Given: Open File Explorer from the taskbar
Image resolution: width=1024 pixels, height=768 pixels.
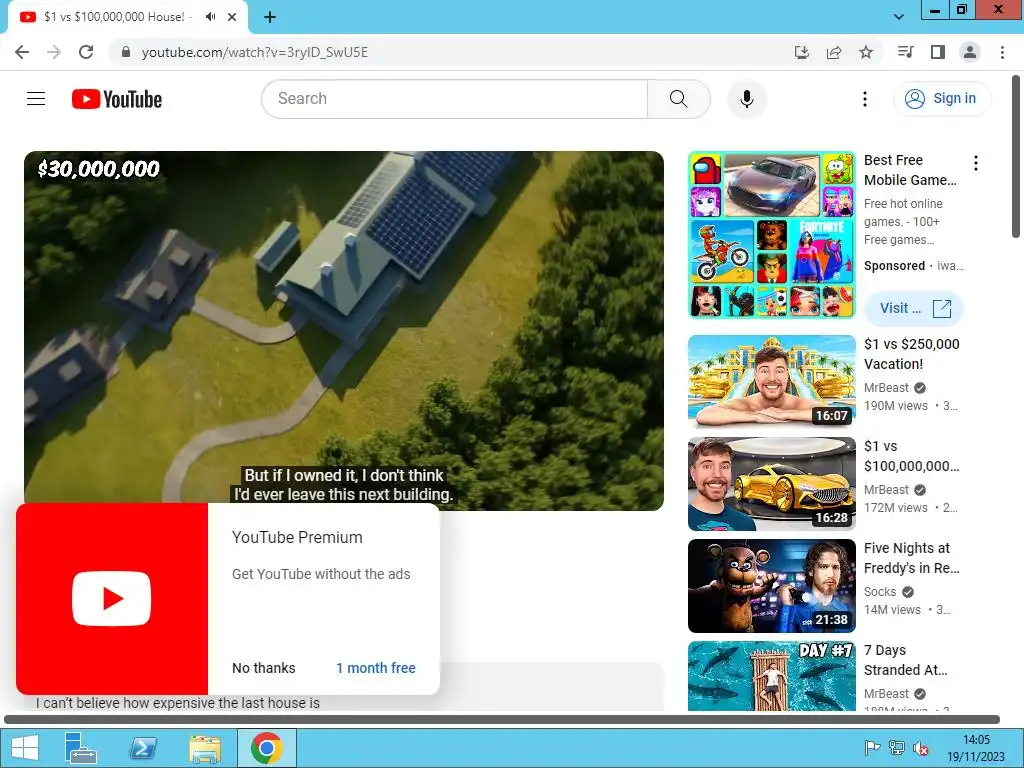Looking at the screenshot, I should 204,748.
